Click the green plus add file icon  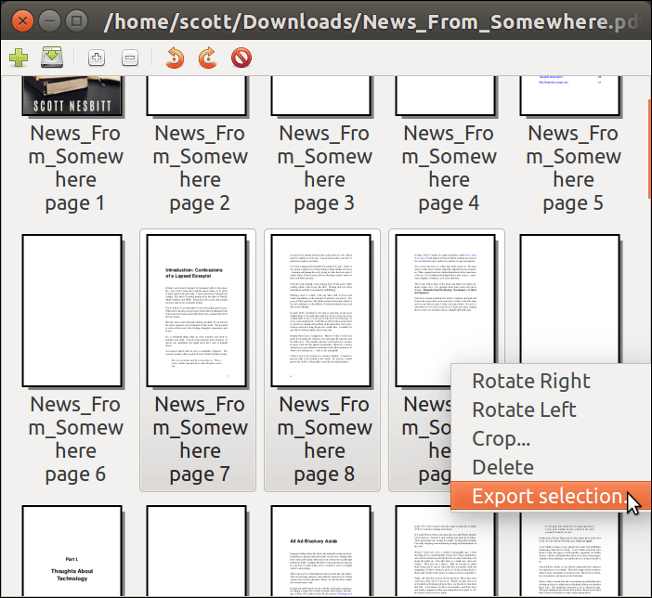pyautogui.click(x=19, y=58)
